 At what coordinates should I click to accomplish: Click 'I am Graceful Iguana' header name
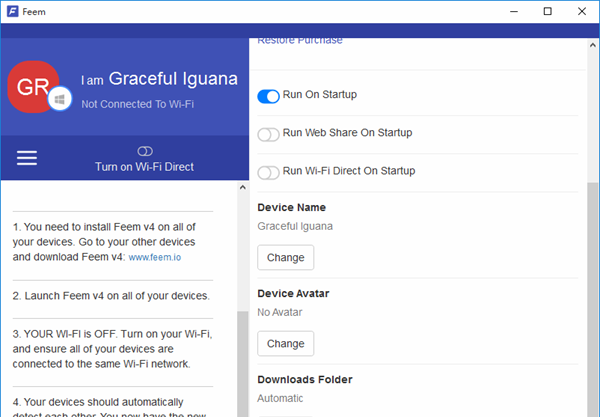click(x=159, y=79)
